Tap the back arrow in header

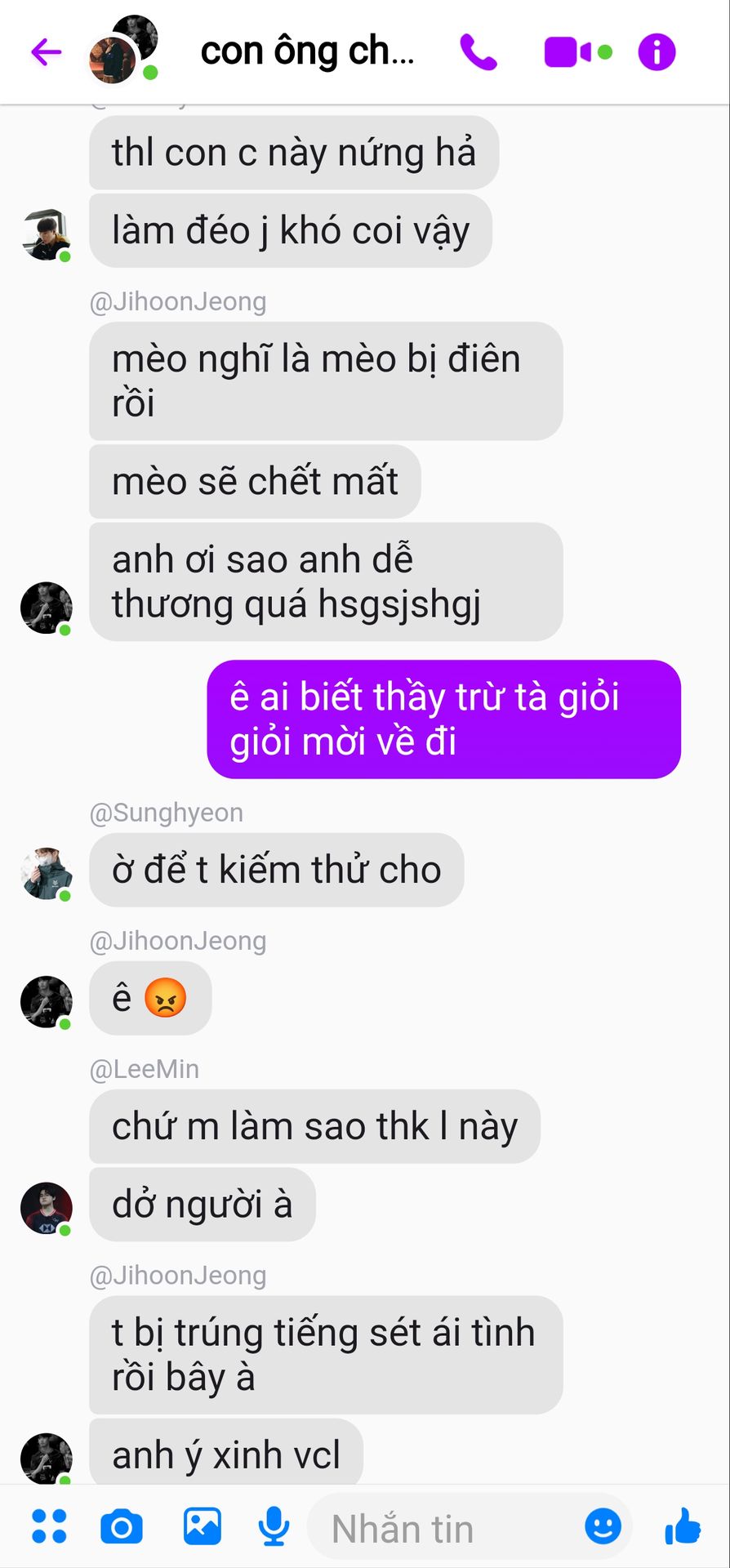pyautogui.click(x=47, y=52)
